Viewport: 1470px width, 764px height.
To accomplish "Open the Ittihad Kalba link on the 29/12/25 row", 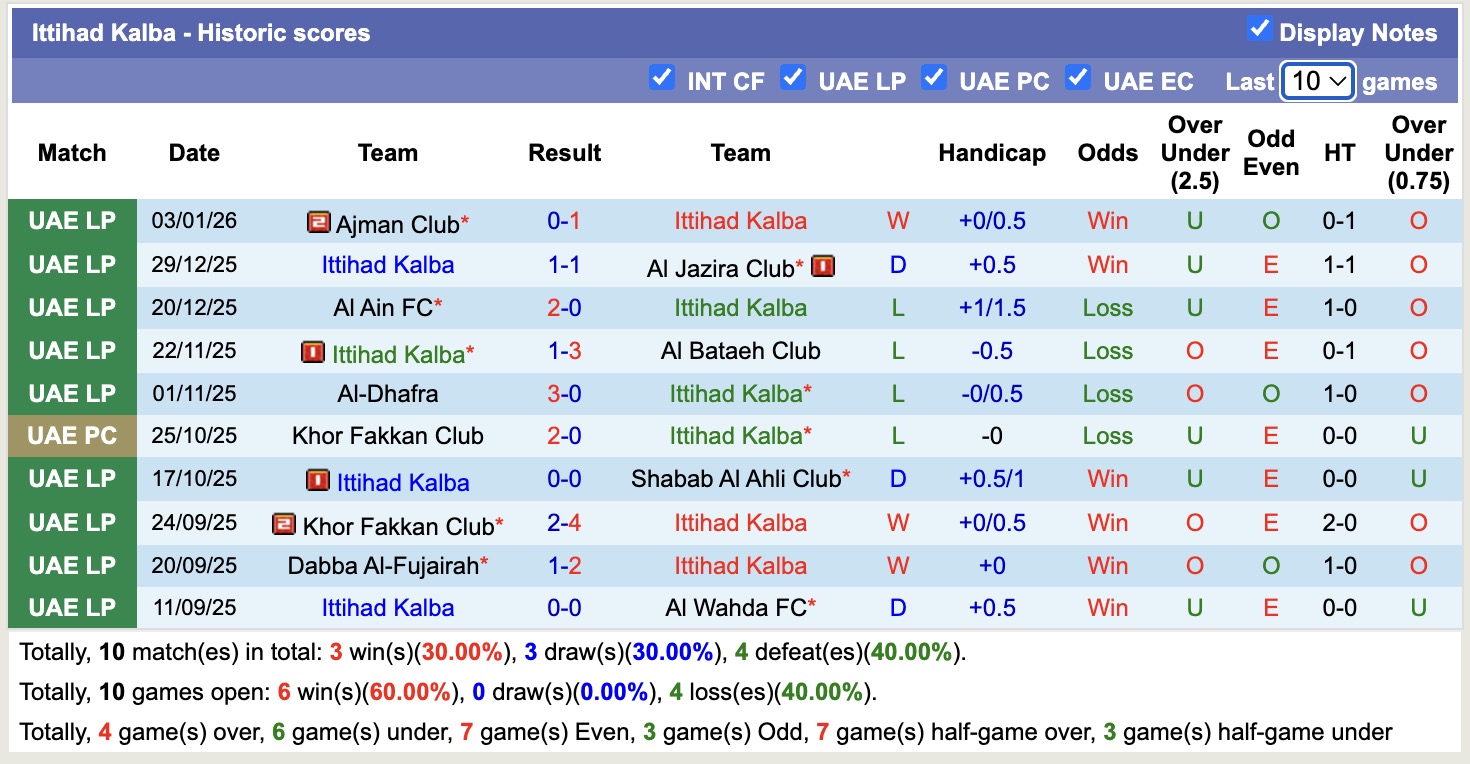I will [x=388, y=266].
